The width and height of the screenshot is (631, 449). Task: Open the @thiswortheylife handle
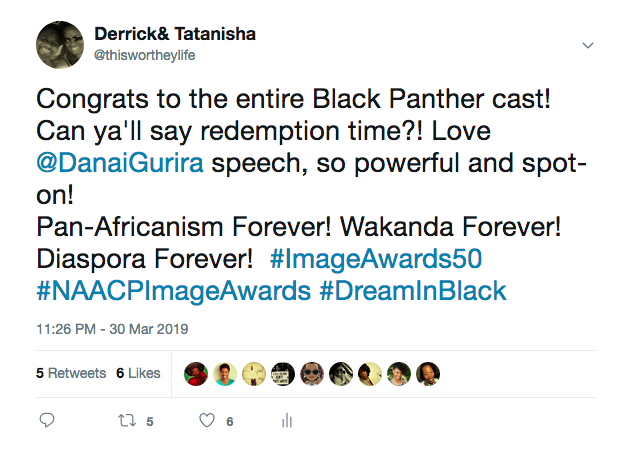click(144, 55)
